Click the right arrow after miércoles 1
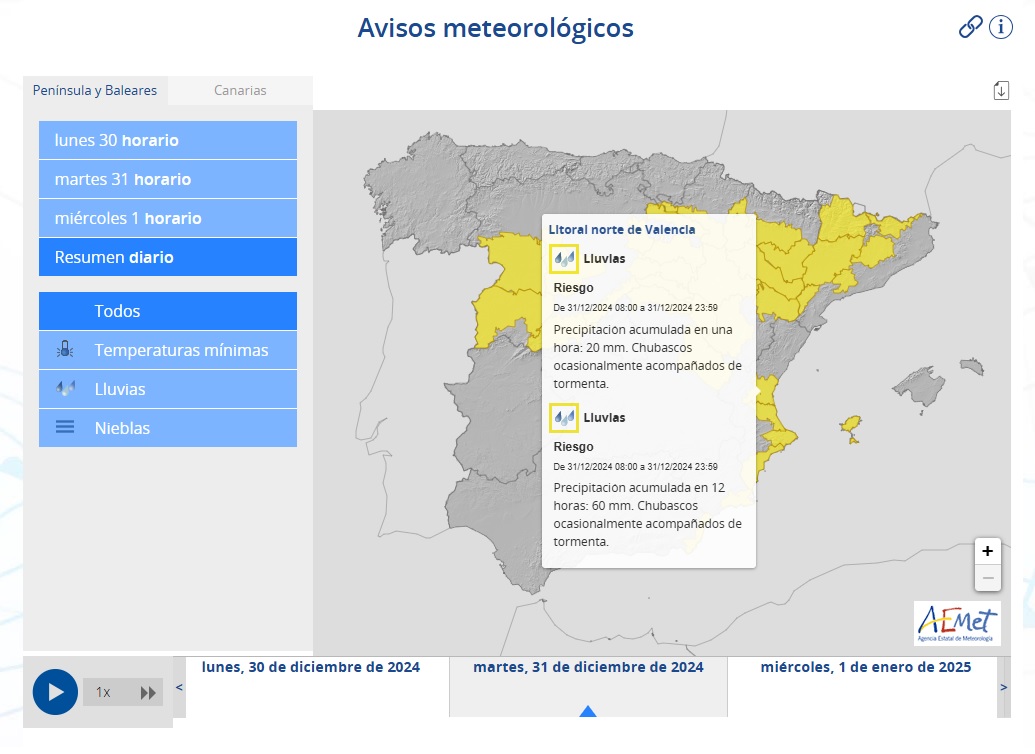This screenshot has width=1035, height=754. pos(1004,688)
